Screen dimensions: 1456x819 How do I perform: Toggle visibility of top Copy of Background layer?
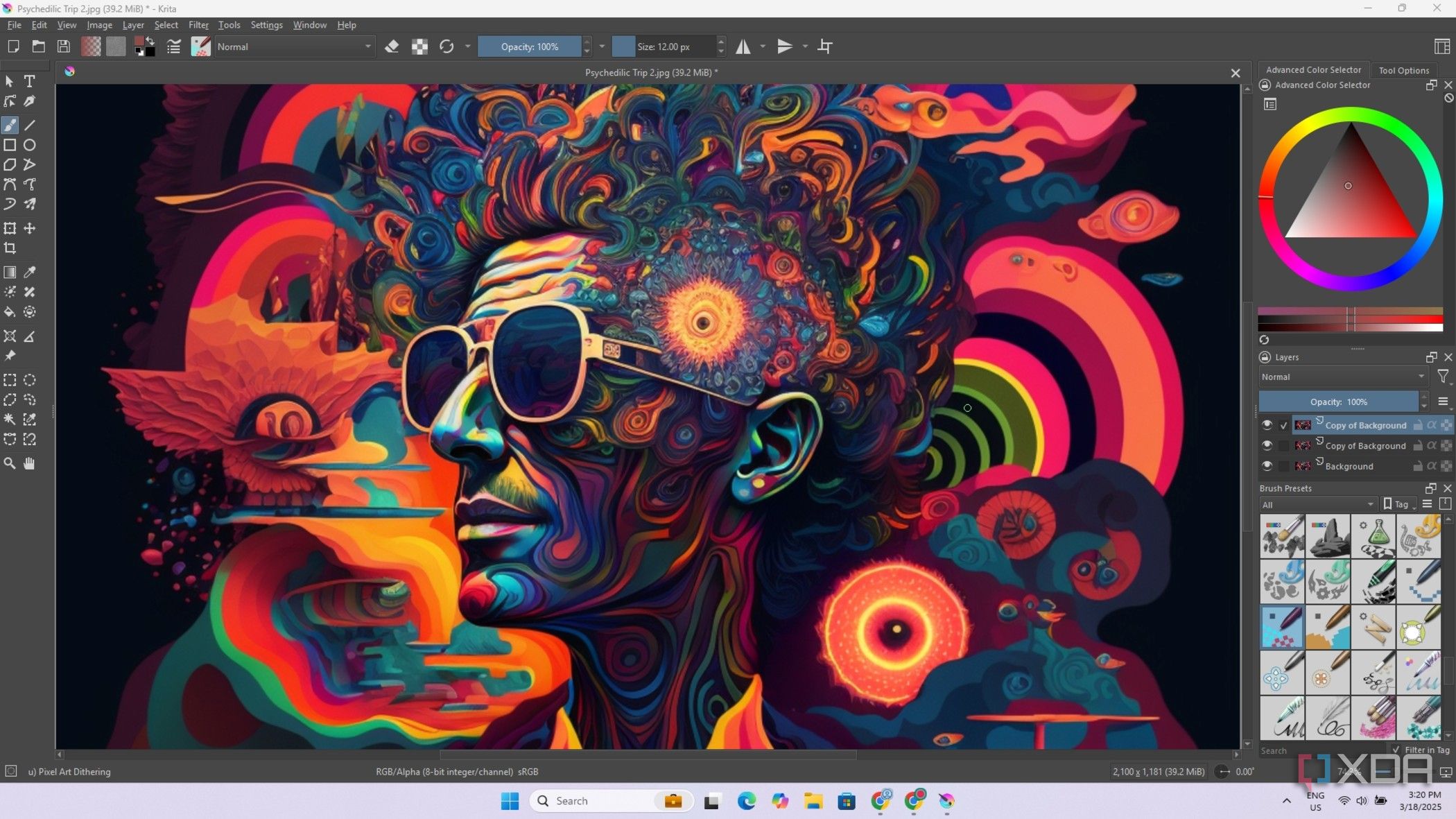(1267, 425)
